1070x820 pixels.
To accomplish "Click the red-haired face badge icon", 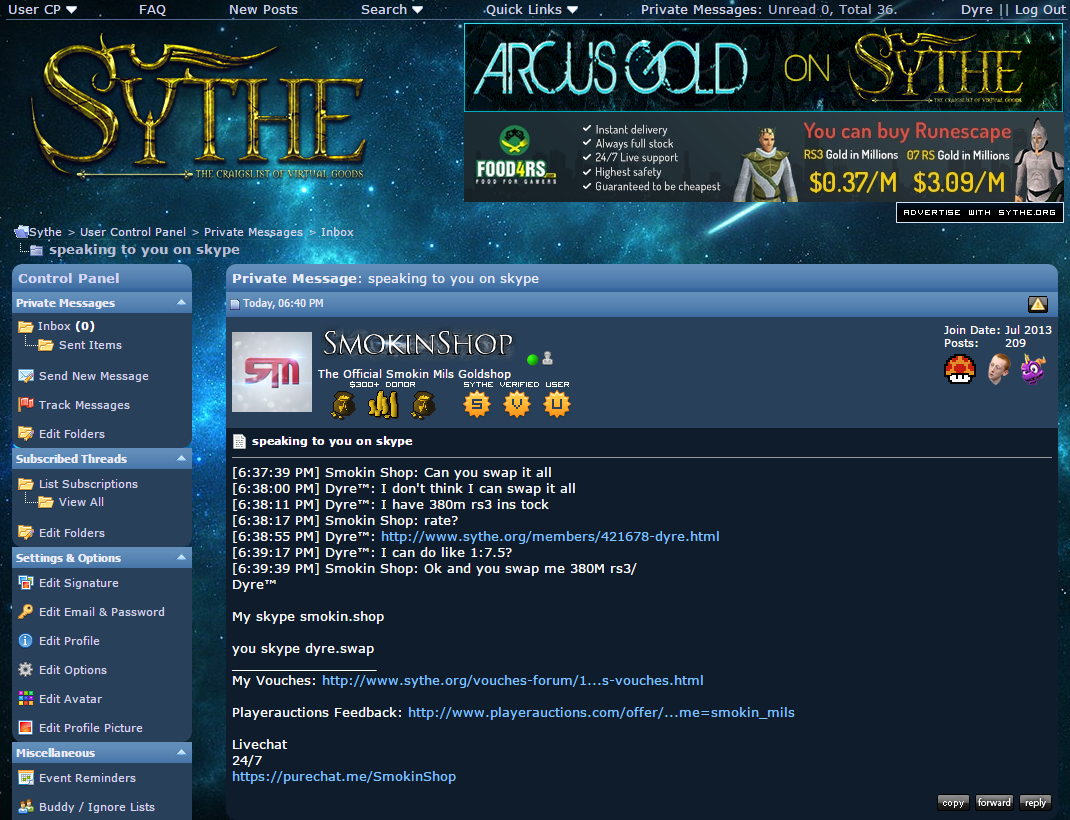I will (x=998, y=369).
